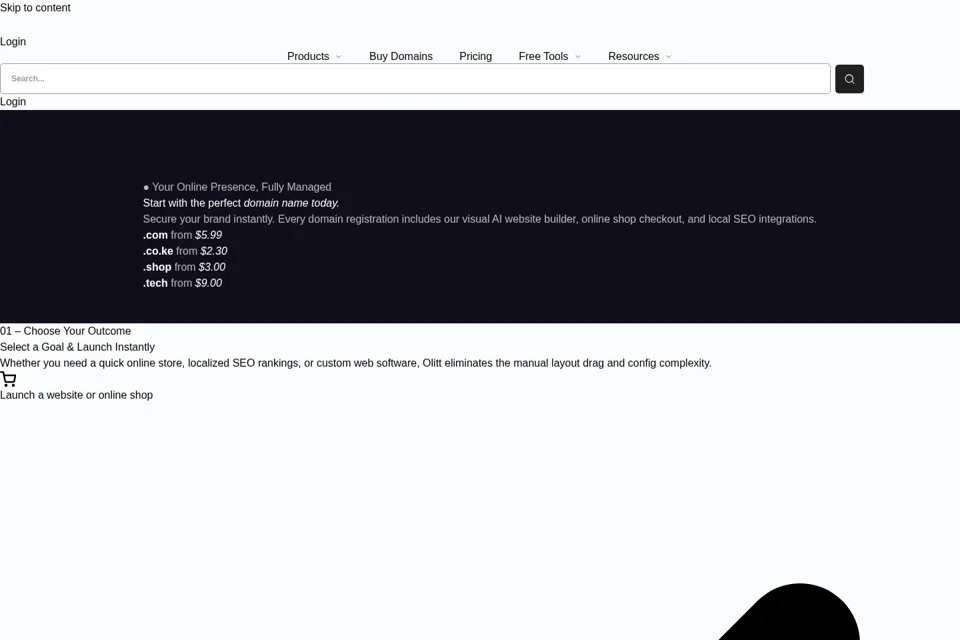Focus the Search input field
This screenshot has height=640, width=960.
point(415,78)
